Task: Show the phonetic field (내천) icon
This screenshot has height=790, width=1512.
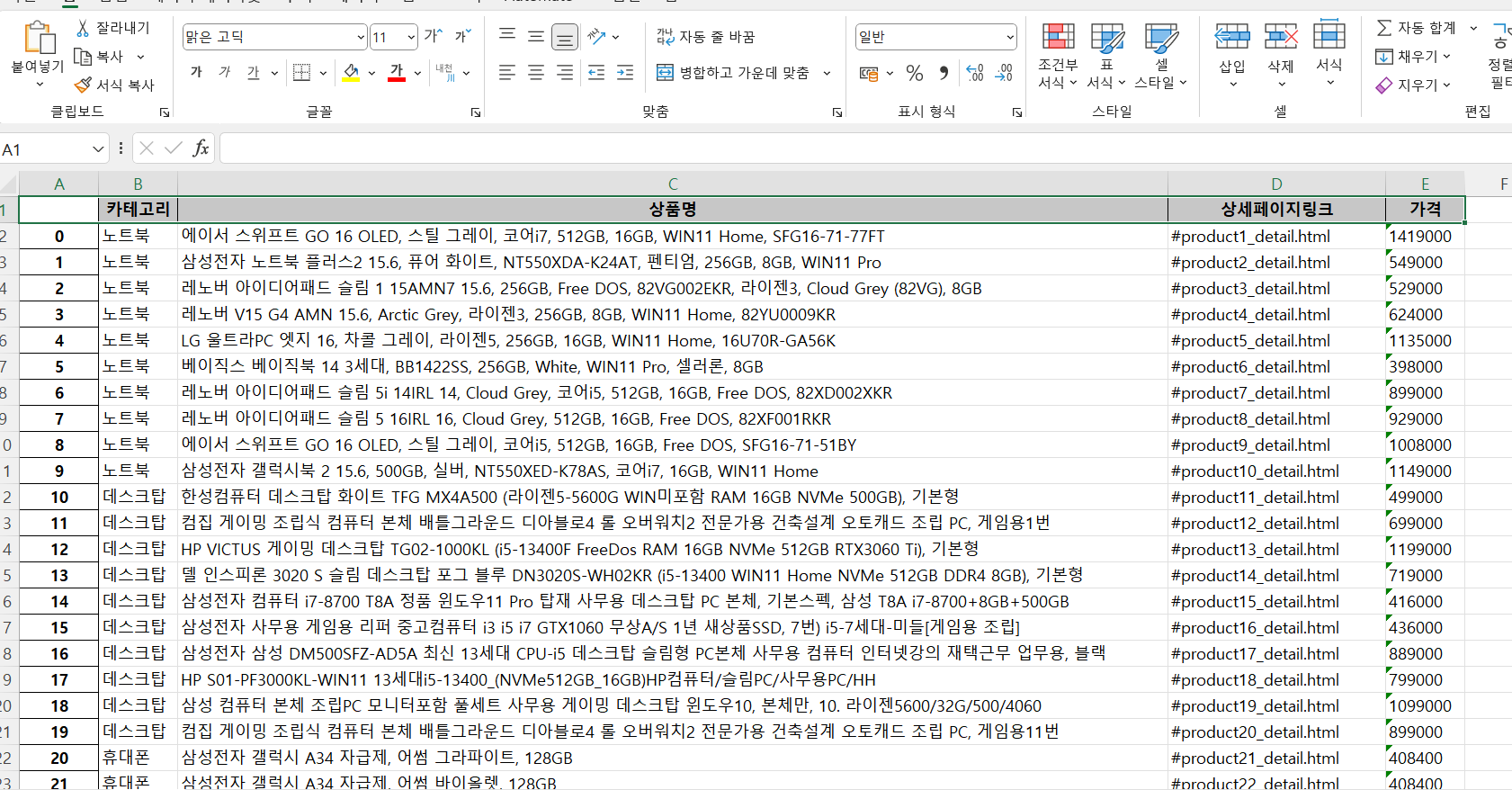Action: [x=445, y=73]
